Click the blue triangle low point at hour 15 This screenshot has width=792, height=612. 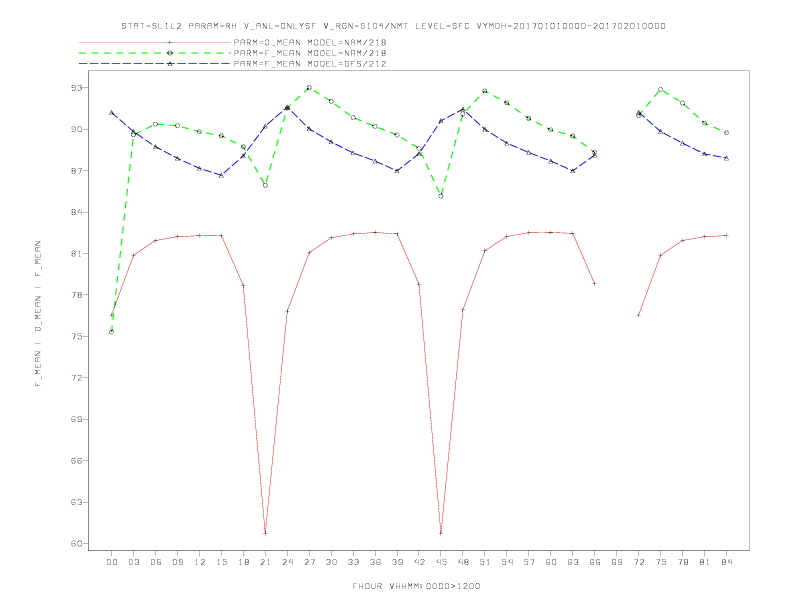coord(221,175)
